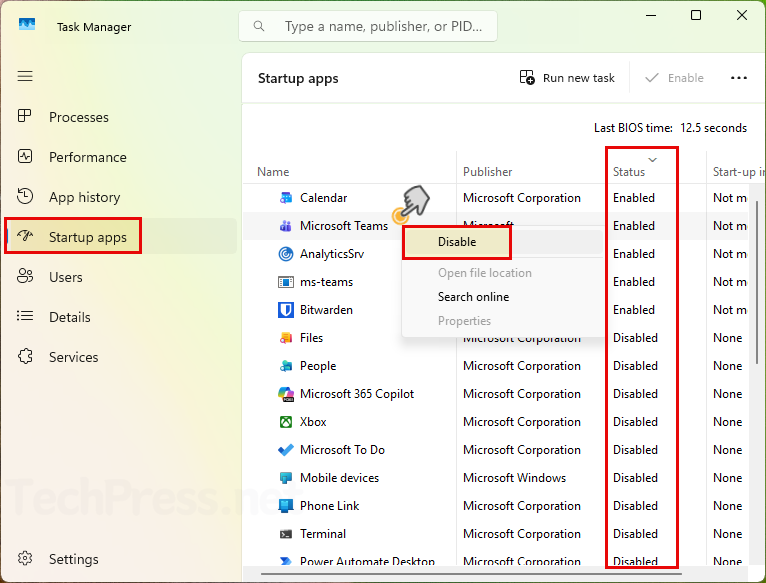Viewport: 766px width, 583px height.
Task: Click the Terminal app icon
Action: 286,534
